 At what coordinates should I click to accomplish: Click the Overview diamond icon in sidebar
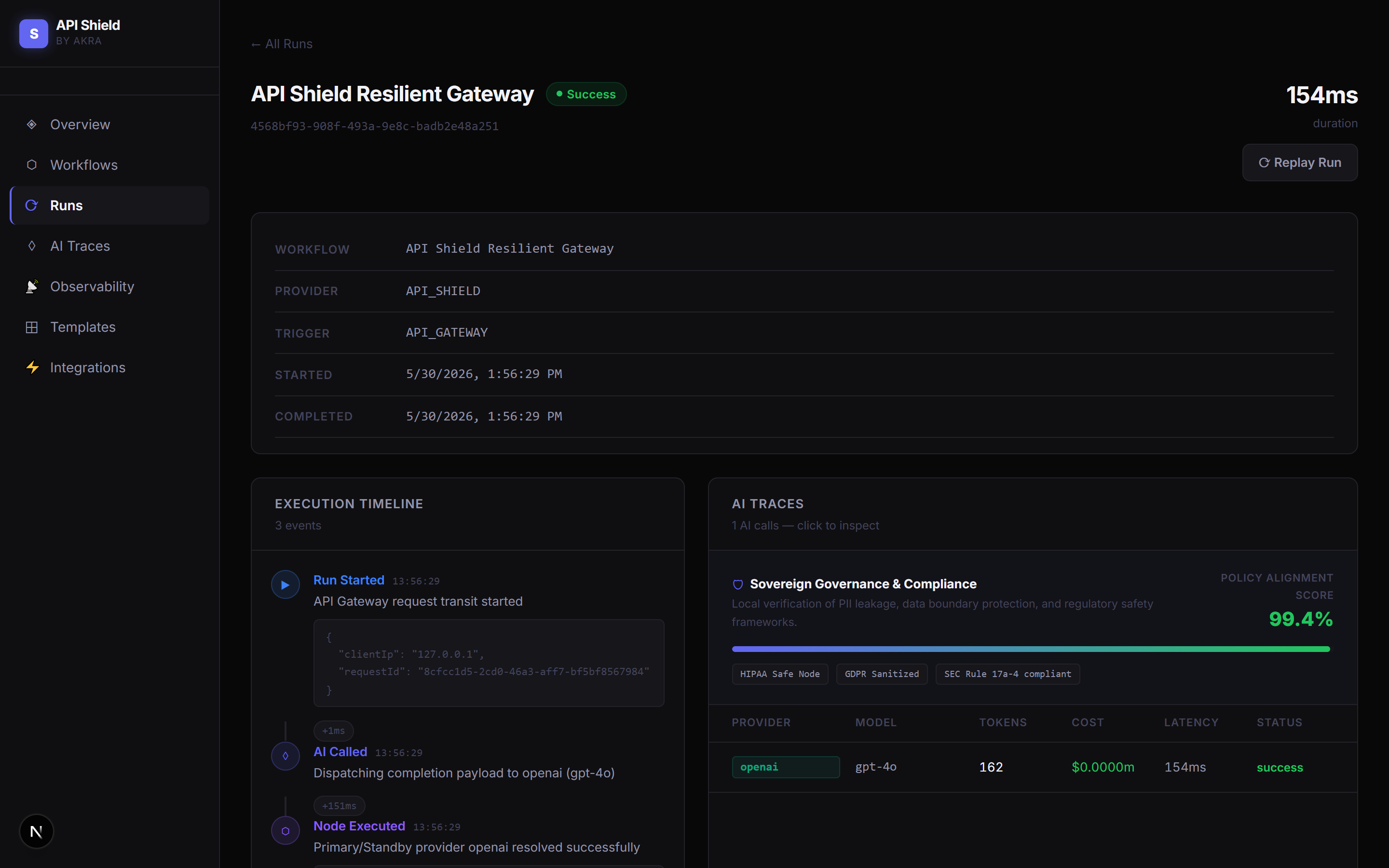point(31,124)
